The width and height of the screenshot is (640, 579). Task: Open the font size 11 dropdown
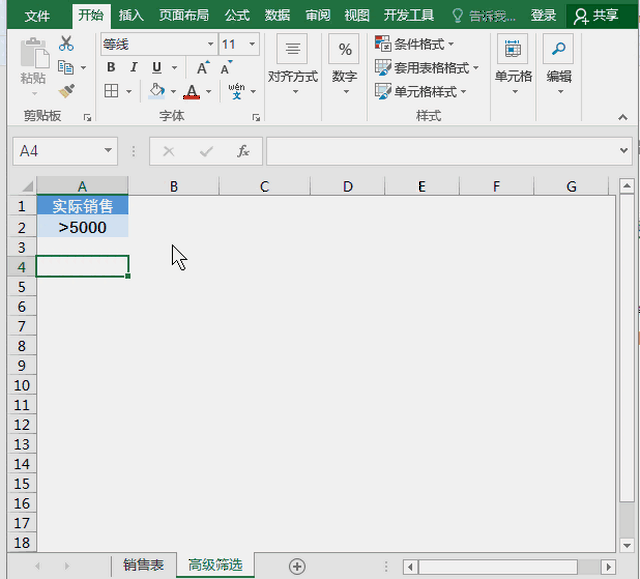pos(252,44)
